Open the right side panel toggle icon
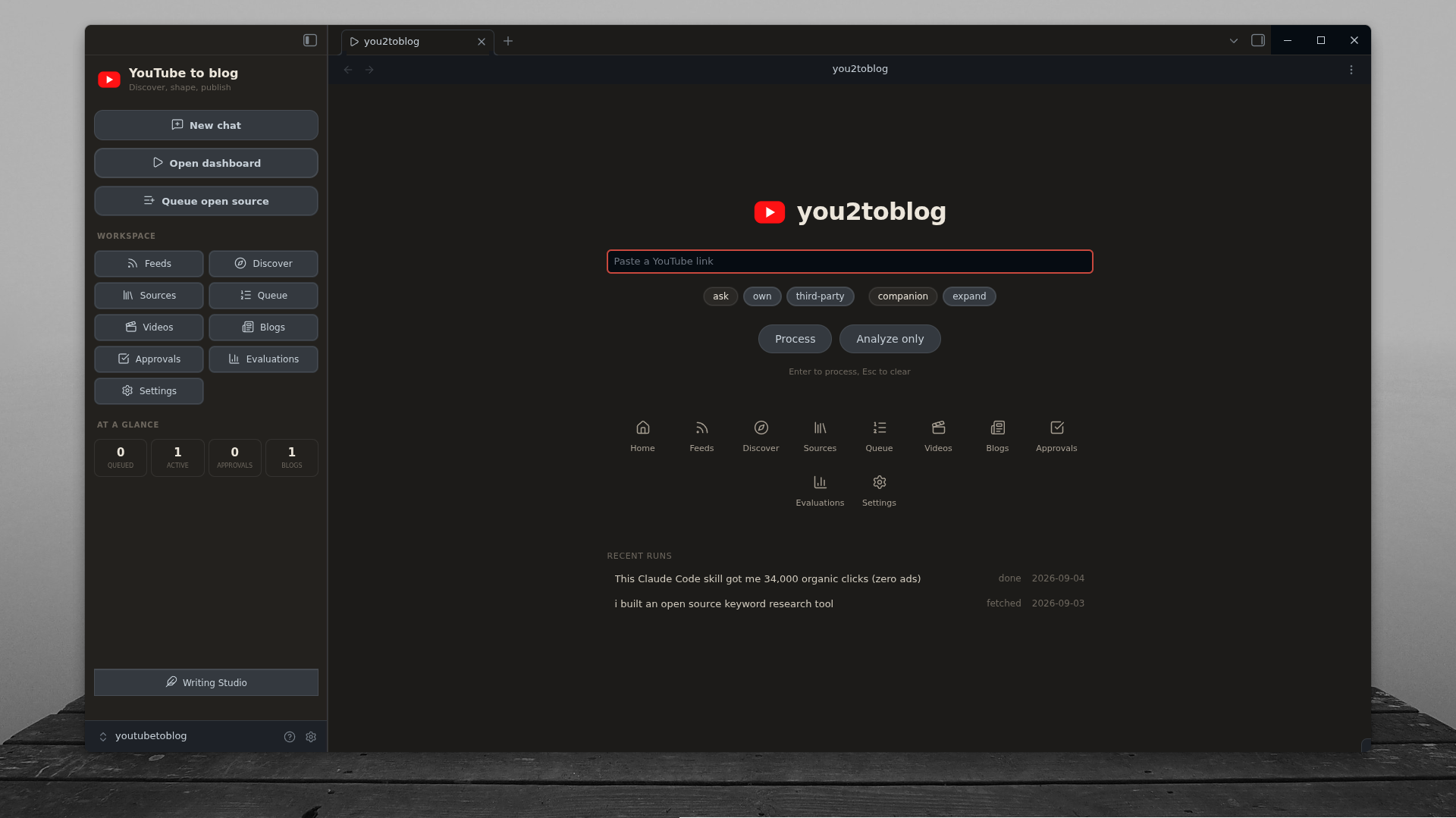This screenshot has width=1456, height=818. coord(1258,40)
